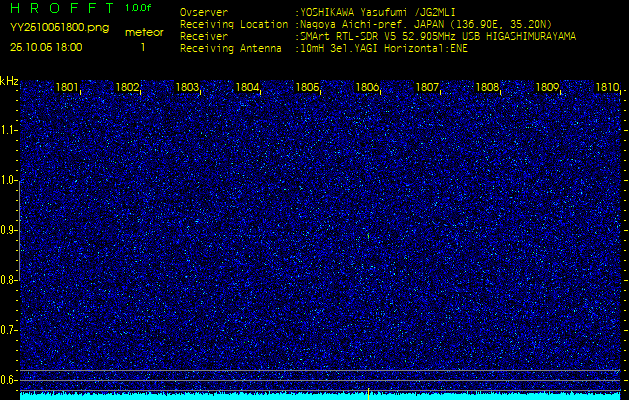The width and height of the screenshot is (629, 400).
Task: Click the cyan signal level strip
Action: point(200,396)
